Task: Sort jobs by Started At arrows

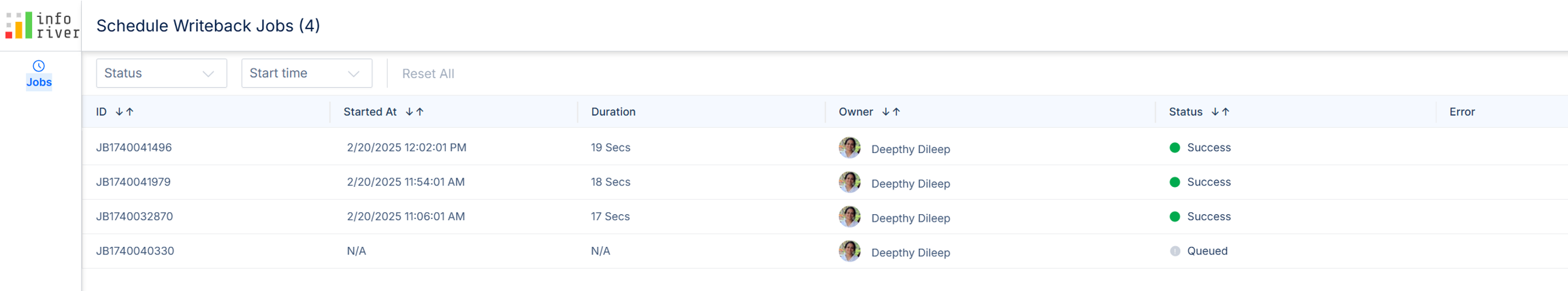Action: click(414, 112)
